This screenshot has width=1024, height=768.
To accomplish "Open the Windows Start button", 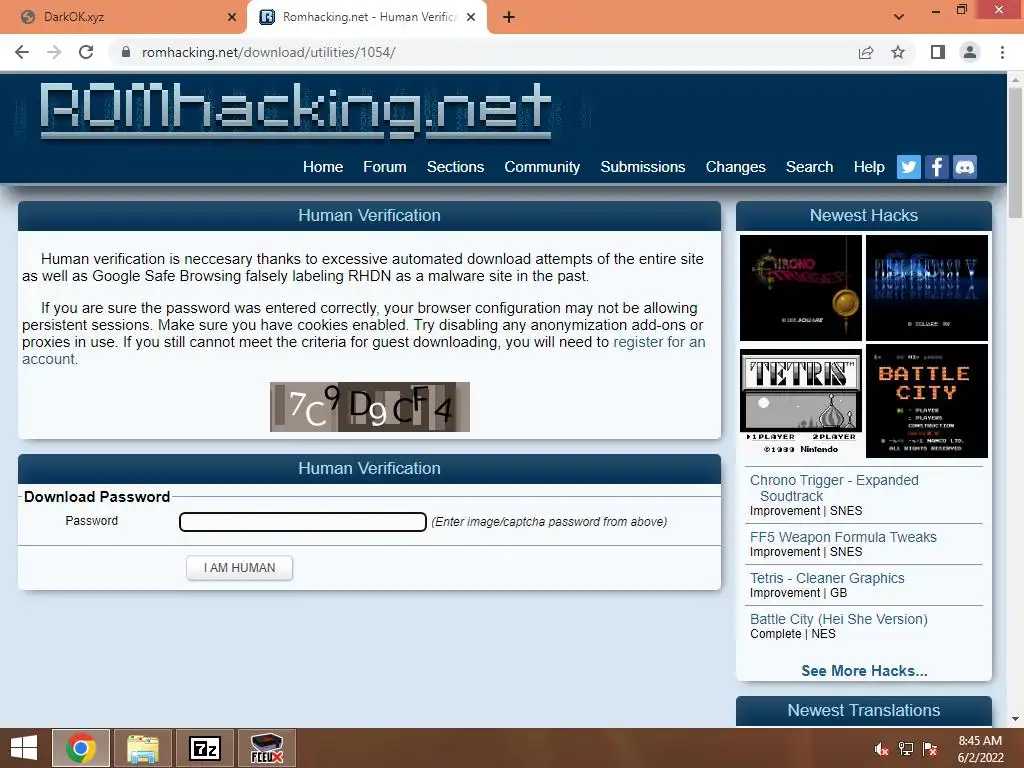I will point(24,748).
